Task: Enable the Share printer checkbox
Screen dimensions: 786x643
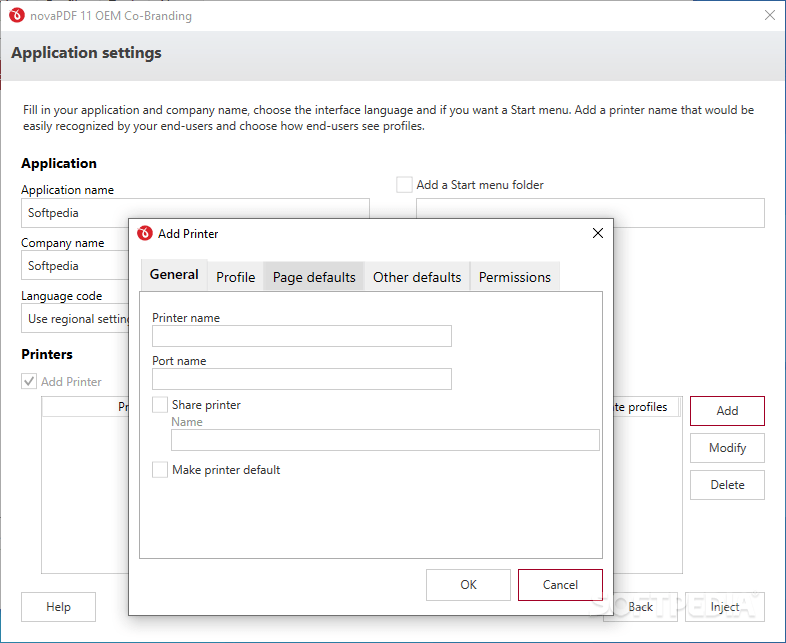Action: coord(160,405)
